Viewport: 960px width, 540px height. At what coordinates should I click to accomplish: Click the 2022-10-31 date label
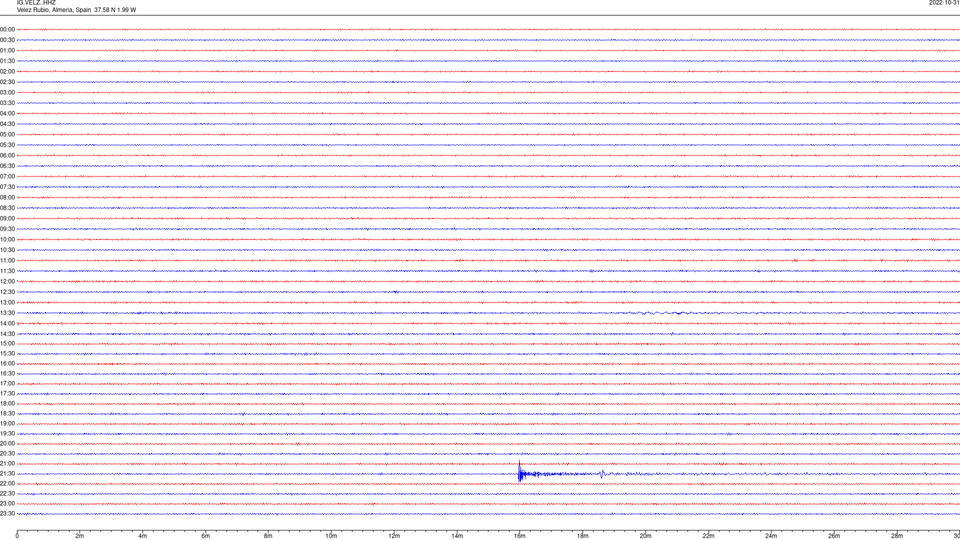pos(944,2)
